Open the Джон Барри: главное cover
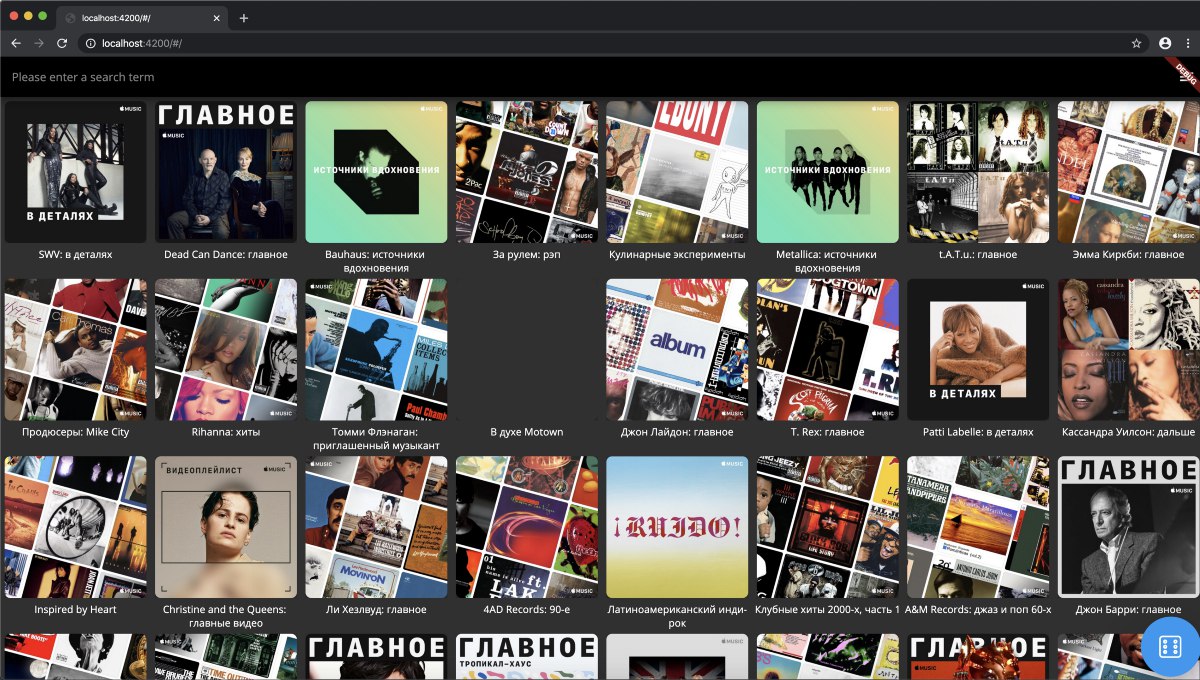This screenshot has height=680, width=1200. coord(1129,527)
